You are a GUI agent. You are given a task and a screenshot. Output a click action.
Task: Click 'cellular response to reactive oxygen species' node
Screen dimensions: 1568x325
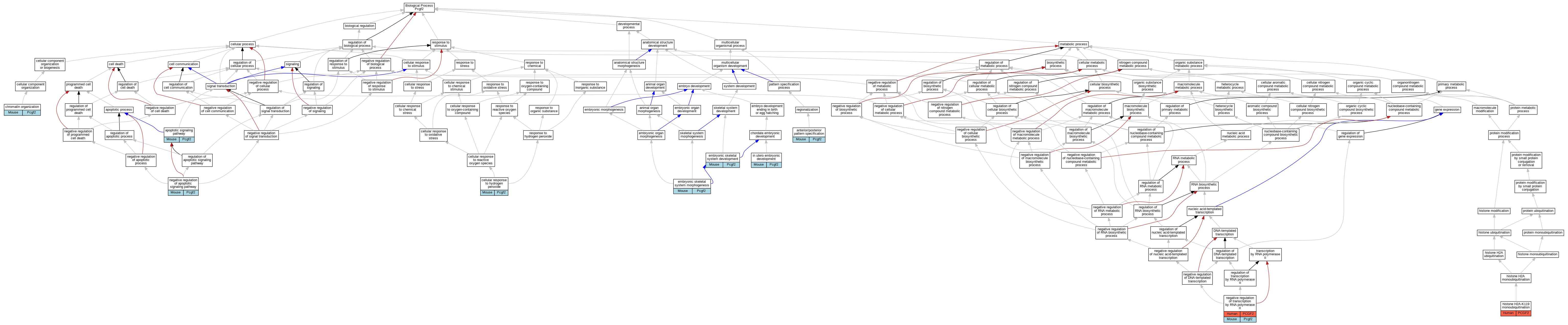click(x=480, y=160)
